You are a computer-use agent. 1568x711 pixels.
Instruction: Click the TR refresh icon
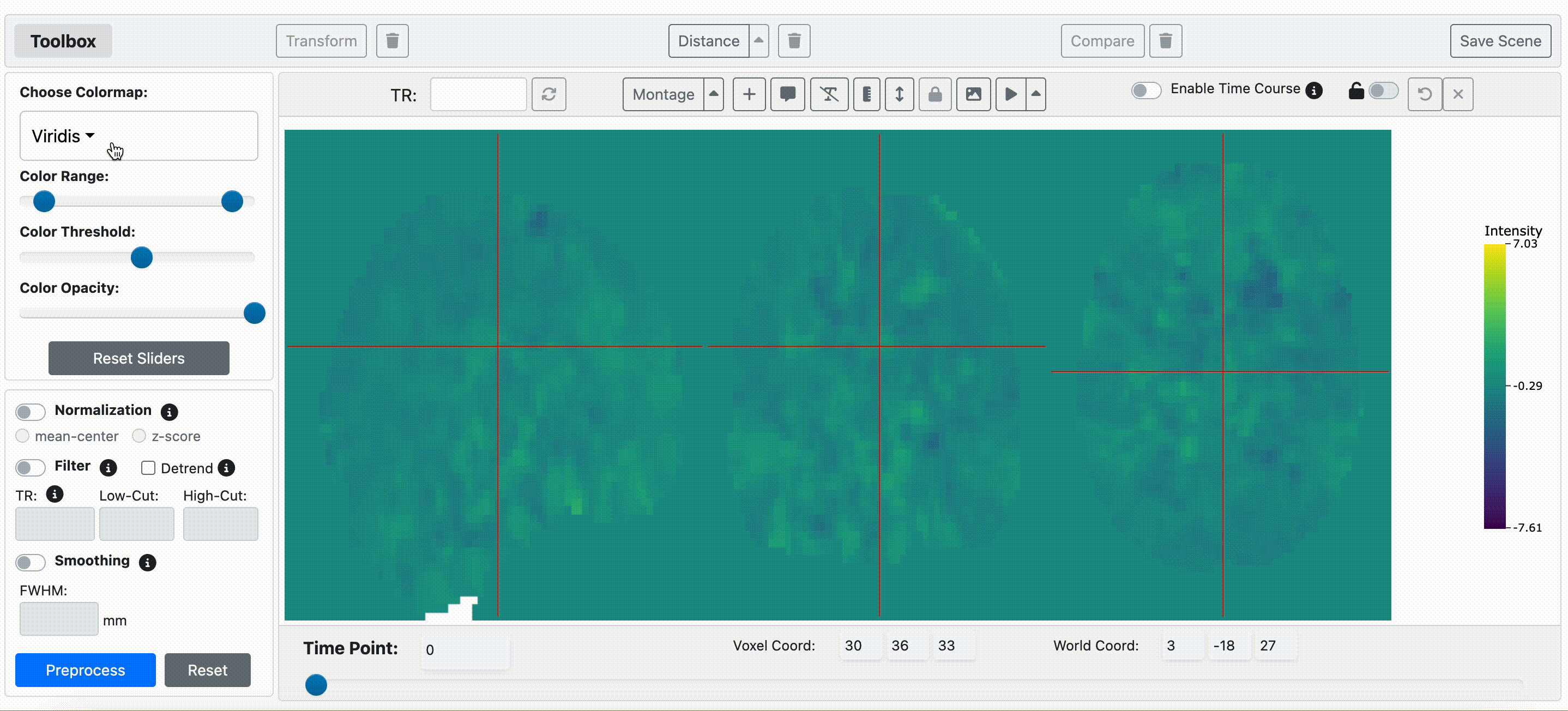[548, 94]
